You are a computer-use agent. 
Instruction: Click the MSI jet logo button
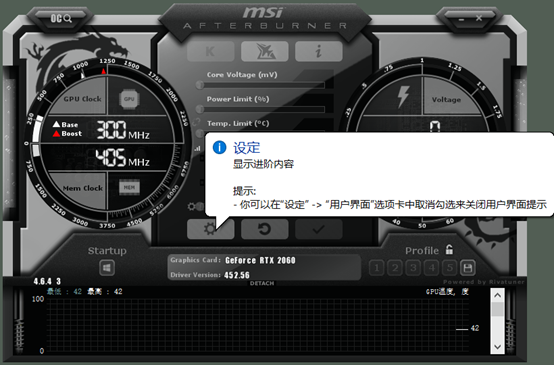pos(265,52)
